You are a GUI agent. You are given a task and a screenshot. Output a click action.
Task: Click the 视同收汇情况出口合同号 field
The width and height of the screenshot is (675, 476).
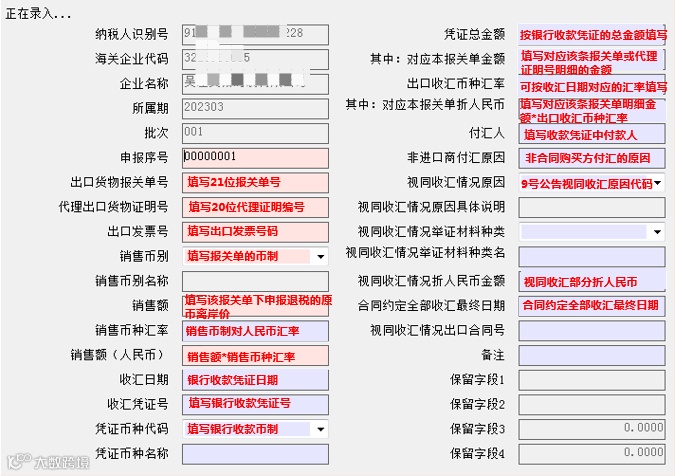(x=592, y=331)
